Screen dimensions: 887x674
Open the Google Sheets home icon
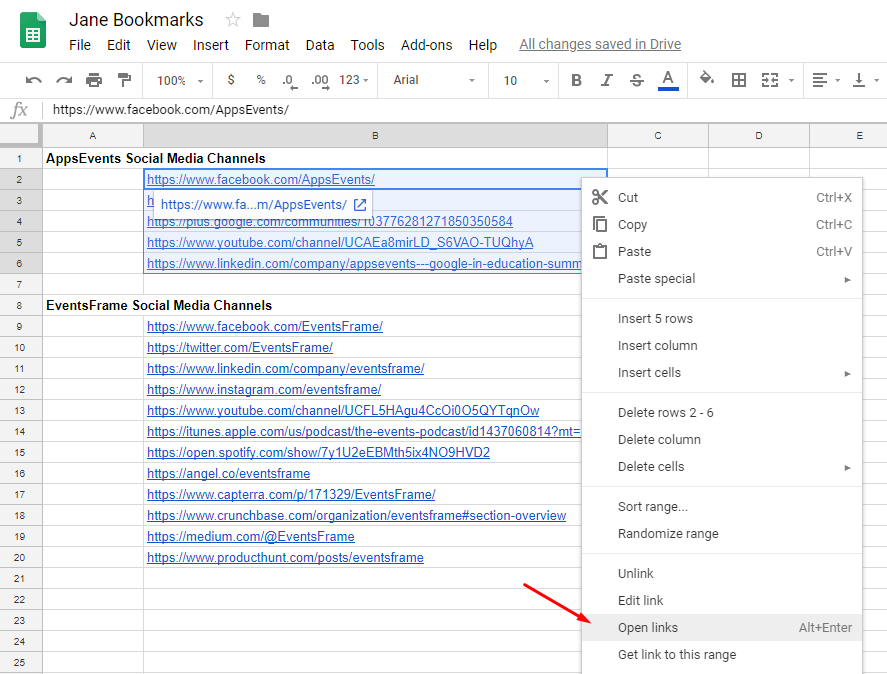click(x=33, y=31)
